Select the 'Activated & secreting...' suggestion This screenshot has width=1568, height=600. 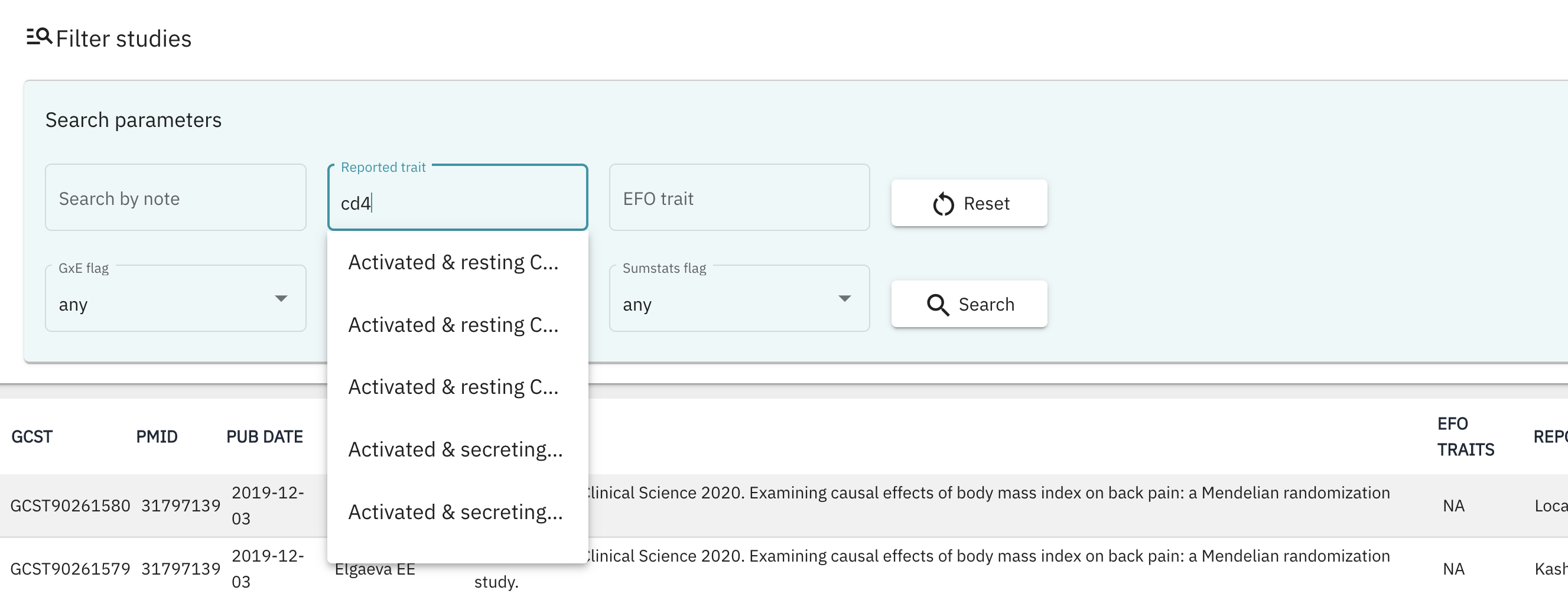pos(456,449)
